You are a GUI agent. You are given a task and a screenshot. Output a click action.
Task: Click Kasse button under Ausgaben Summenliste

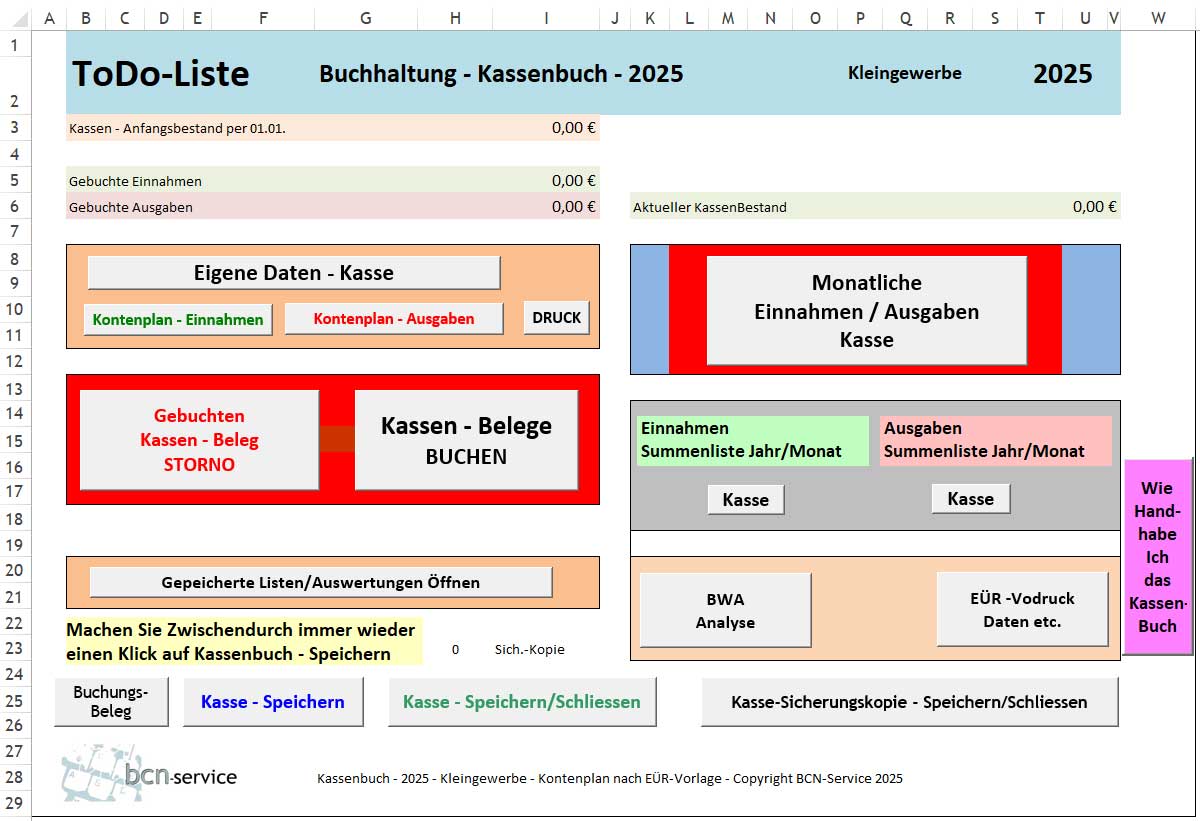point(970,498)
